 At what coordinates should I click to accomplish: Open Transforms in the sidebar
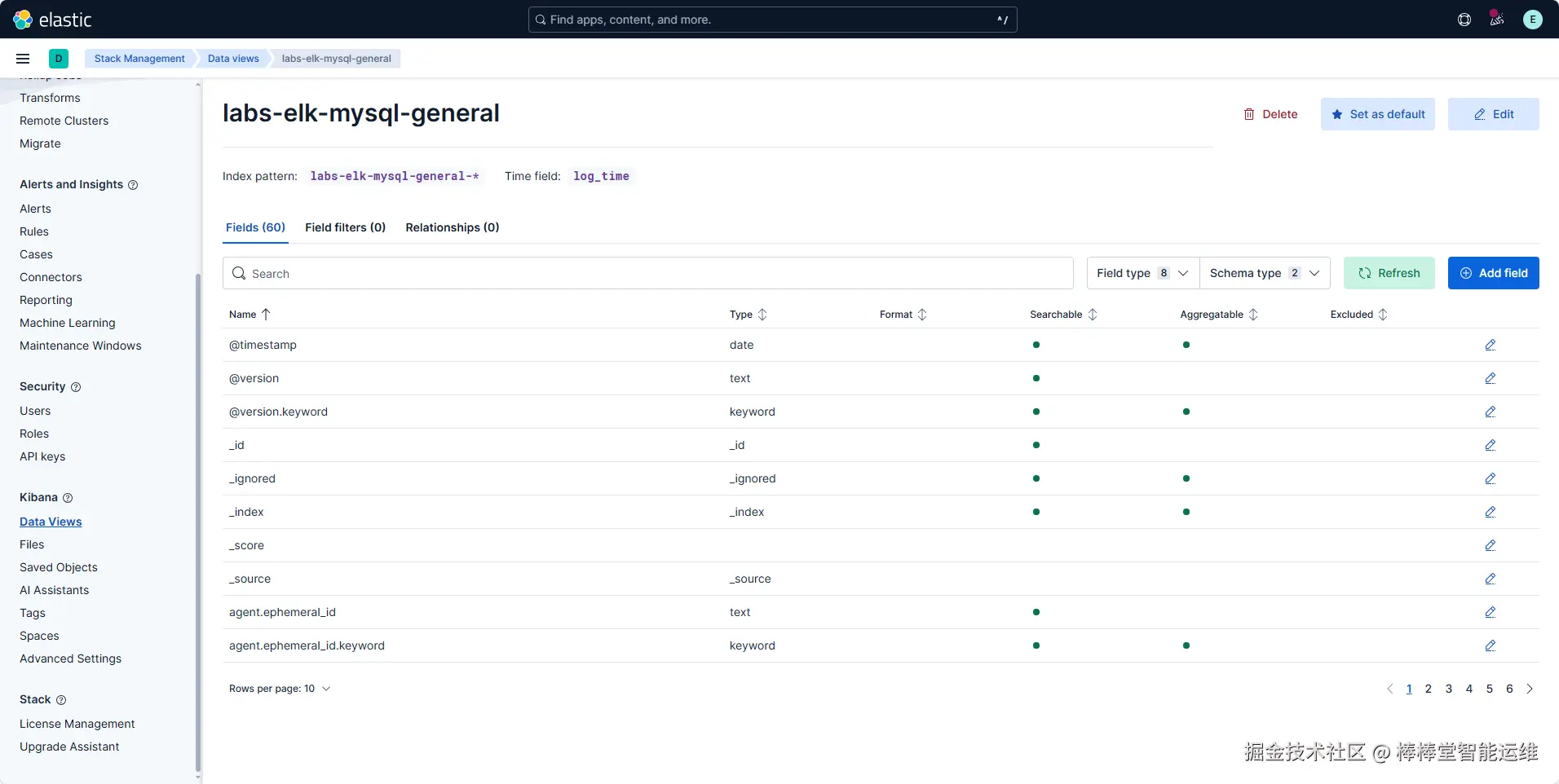point(50,98)
